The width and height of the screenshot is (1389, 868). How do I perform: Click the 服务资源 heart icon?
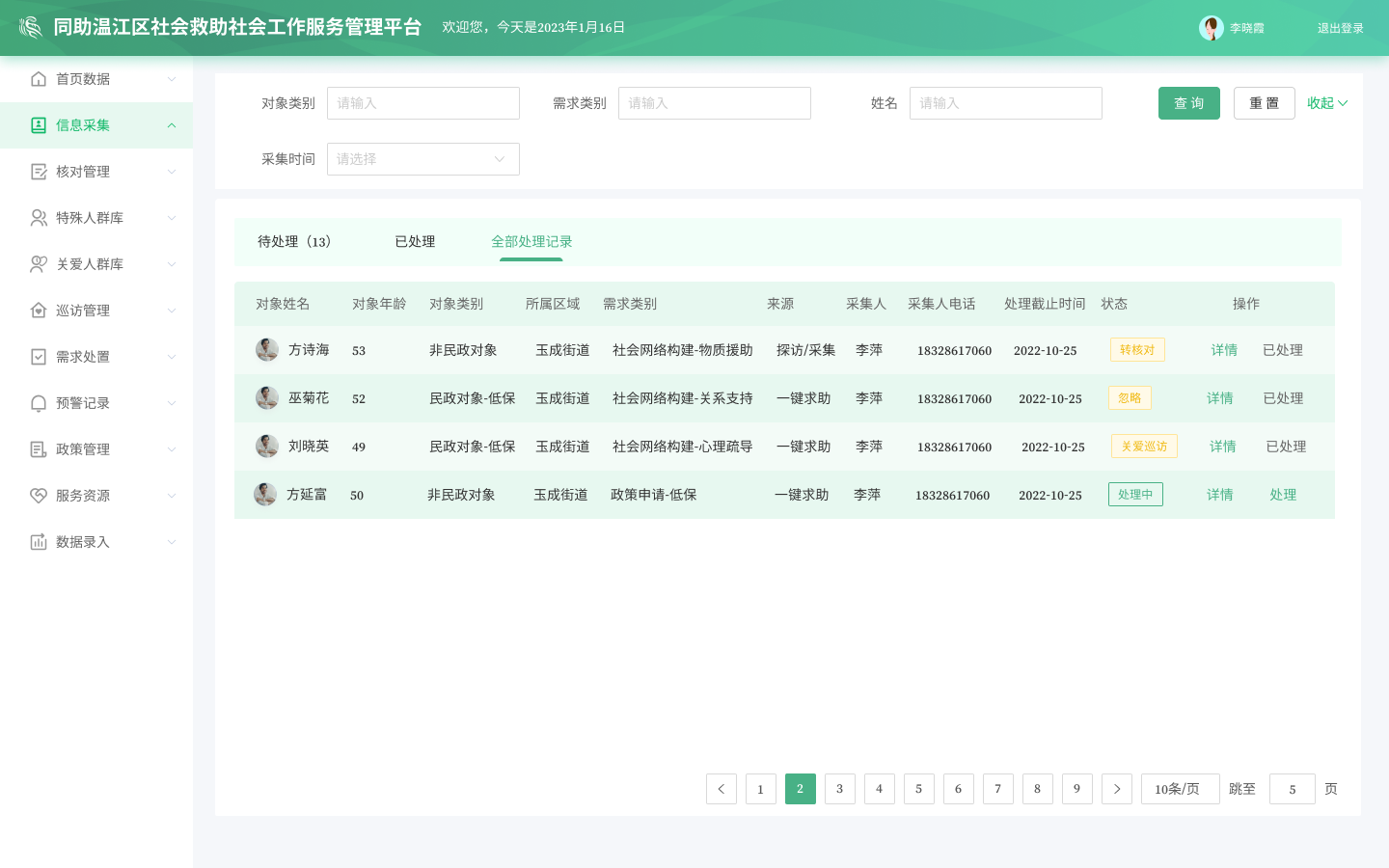(39, 496)
